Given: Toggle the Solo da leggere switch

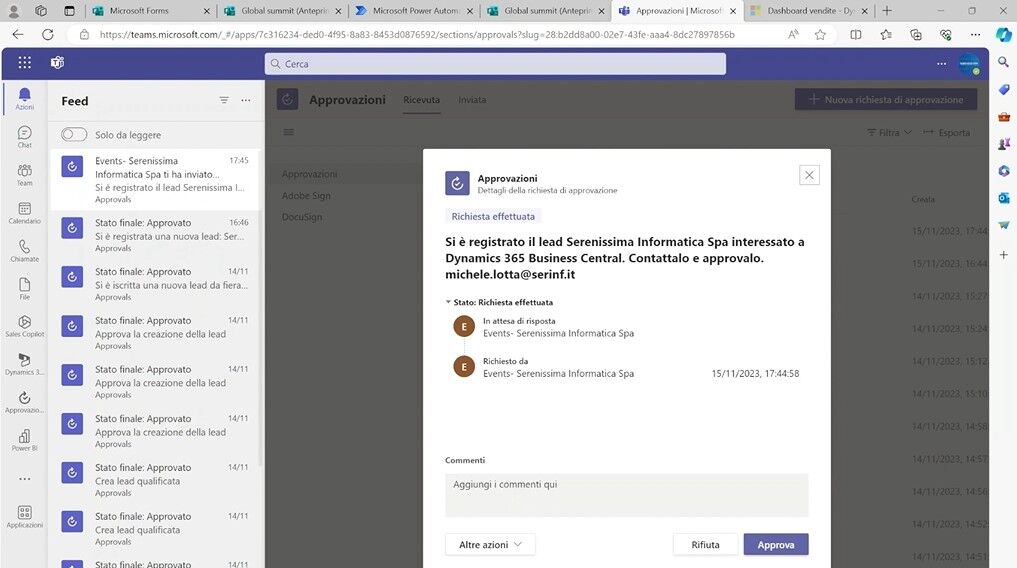Looking at the screenshot, I should pos(74,134).
